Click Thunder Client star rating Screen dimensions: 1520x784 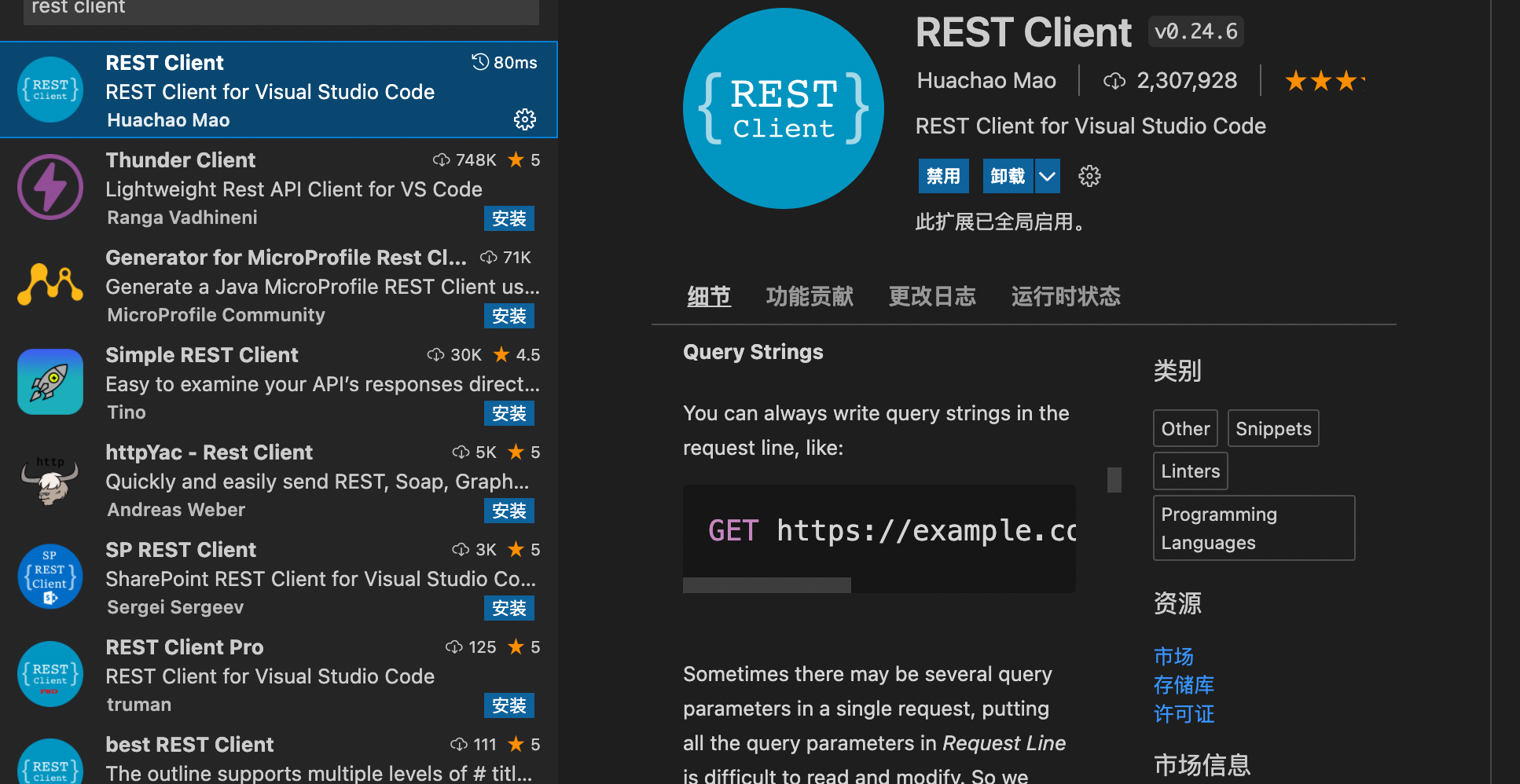click(x=524, y=160)
